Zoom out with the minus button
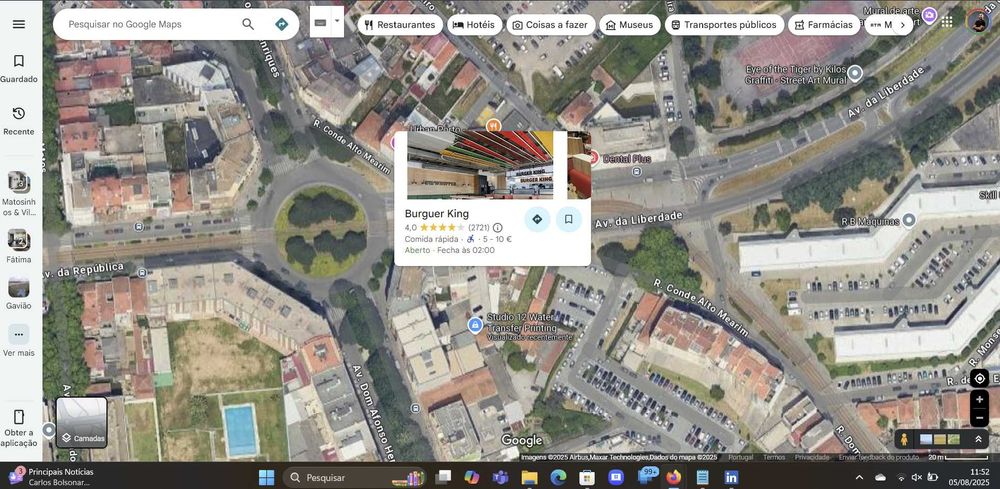 coord(979,418)
